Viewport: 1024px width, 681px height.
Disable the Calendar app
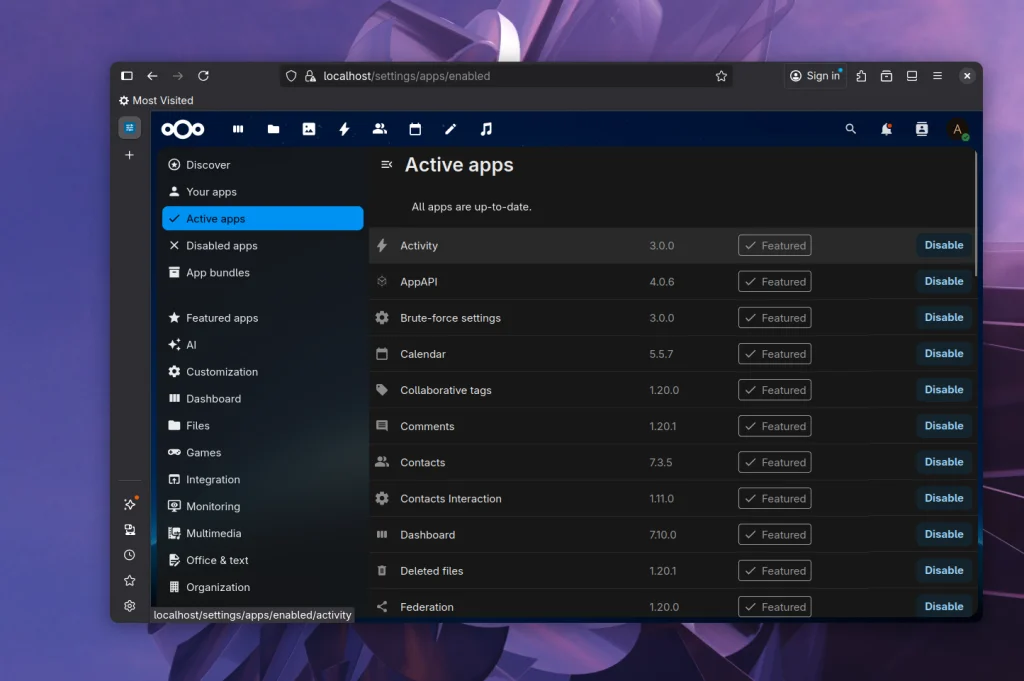(943, 354)
